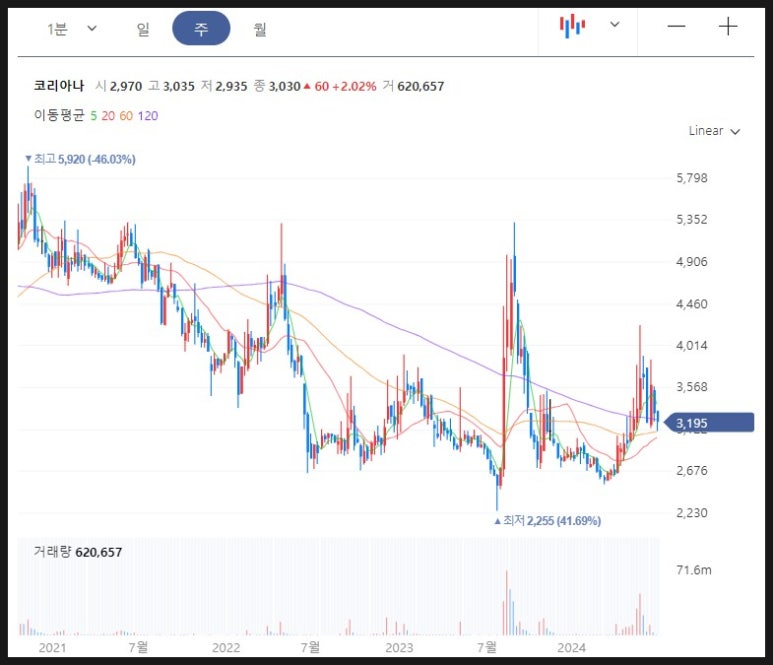The height and width of the screenshot is (665, 773).
Task: Switch chart to 월 monthly view
Action: coord(260,29)
